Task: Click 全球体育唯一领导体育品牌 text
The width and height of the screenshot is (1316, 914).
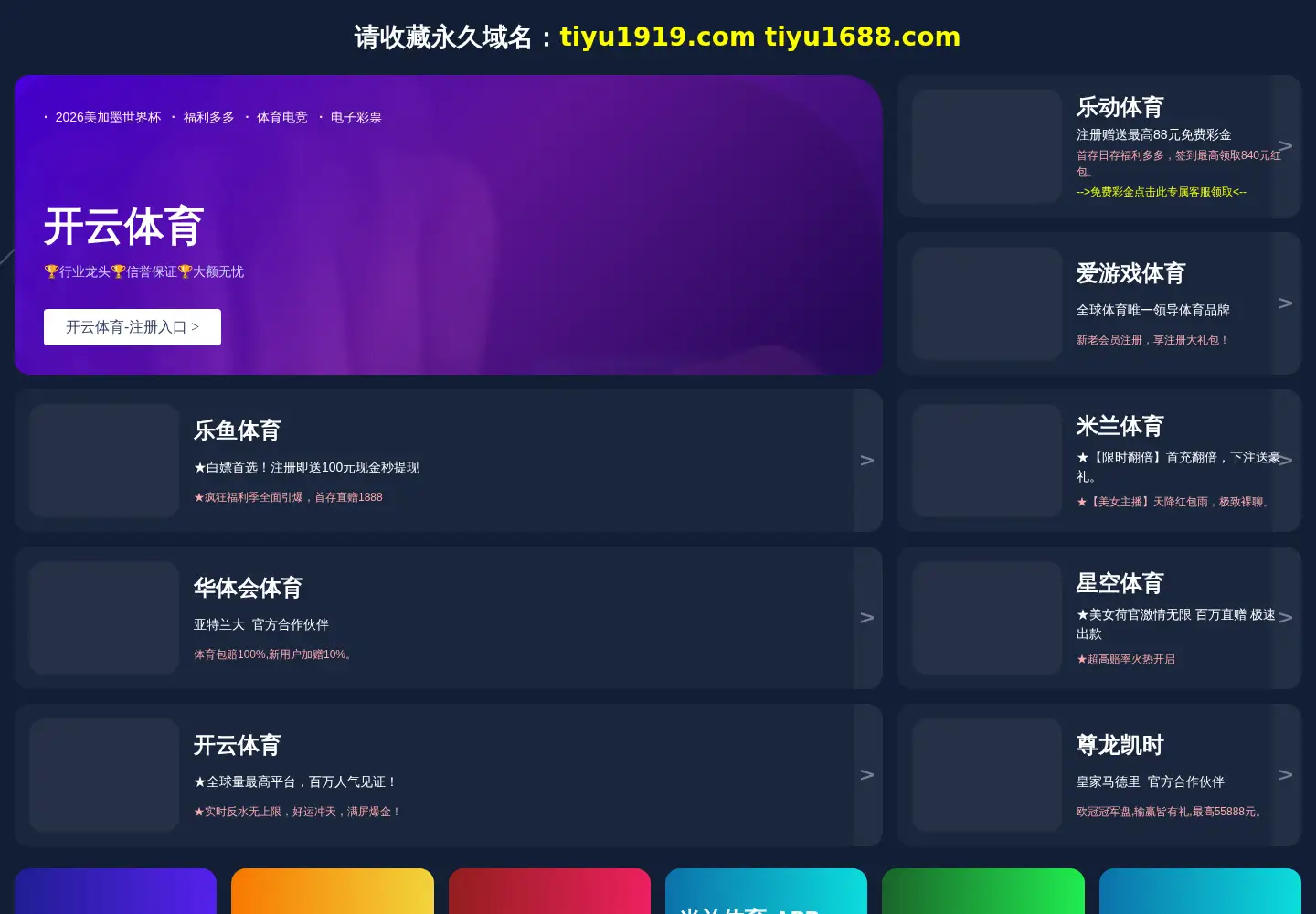Action: (x=1153, y=310)
